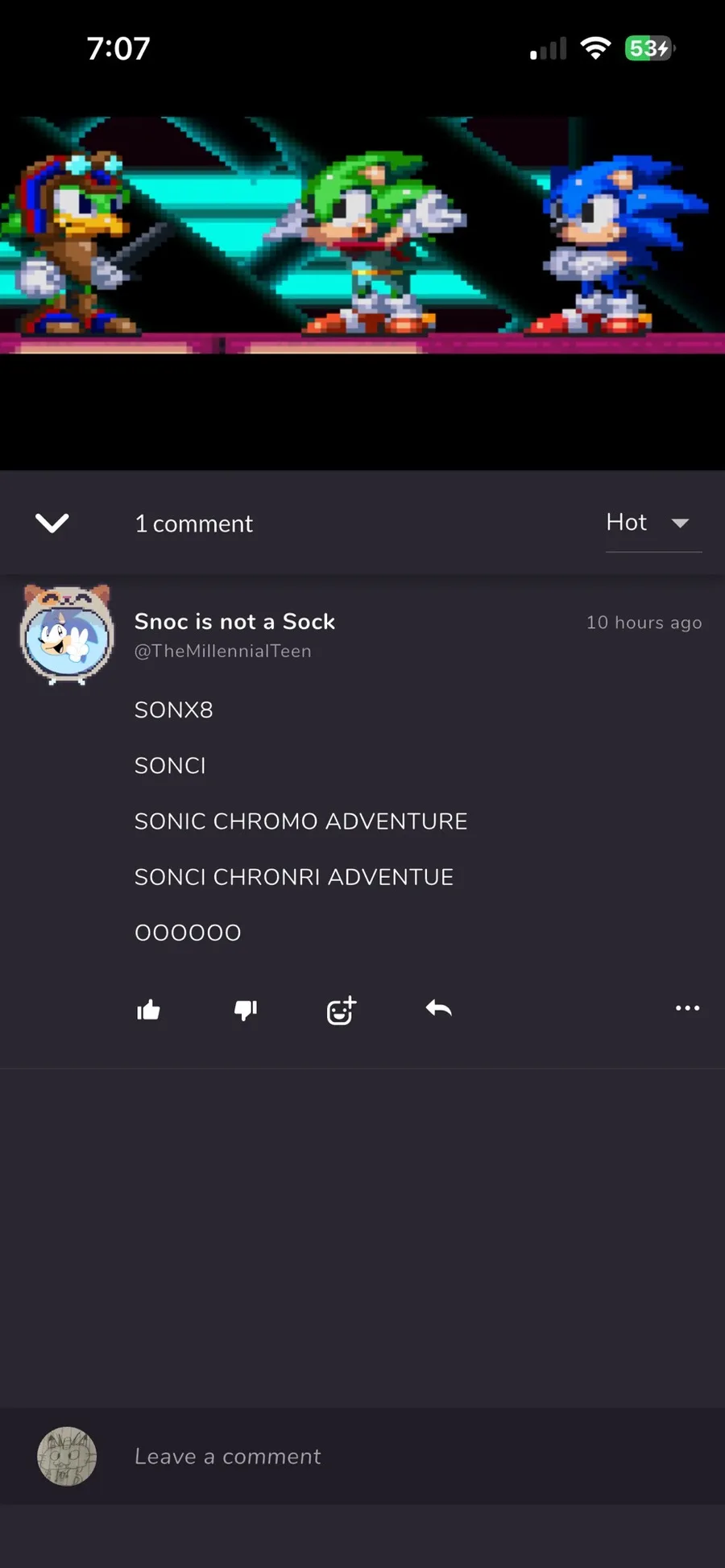Open the Hot sort dropdown

[627, 523]
